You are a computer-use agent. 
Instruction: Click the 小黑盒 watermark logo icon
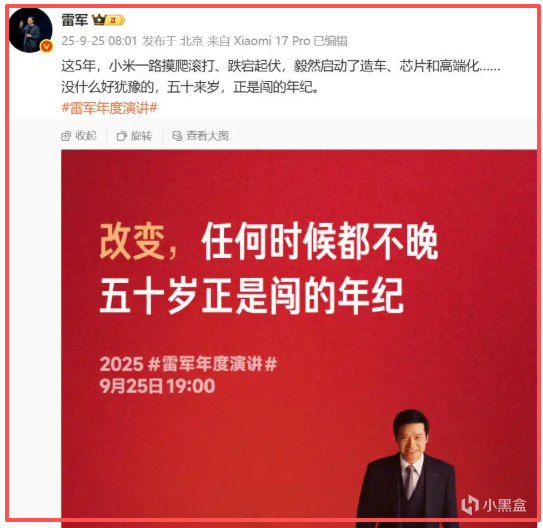pos(470,505)
